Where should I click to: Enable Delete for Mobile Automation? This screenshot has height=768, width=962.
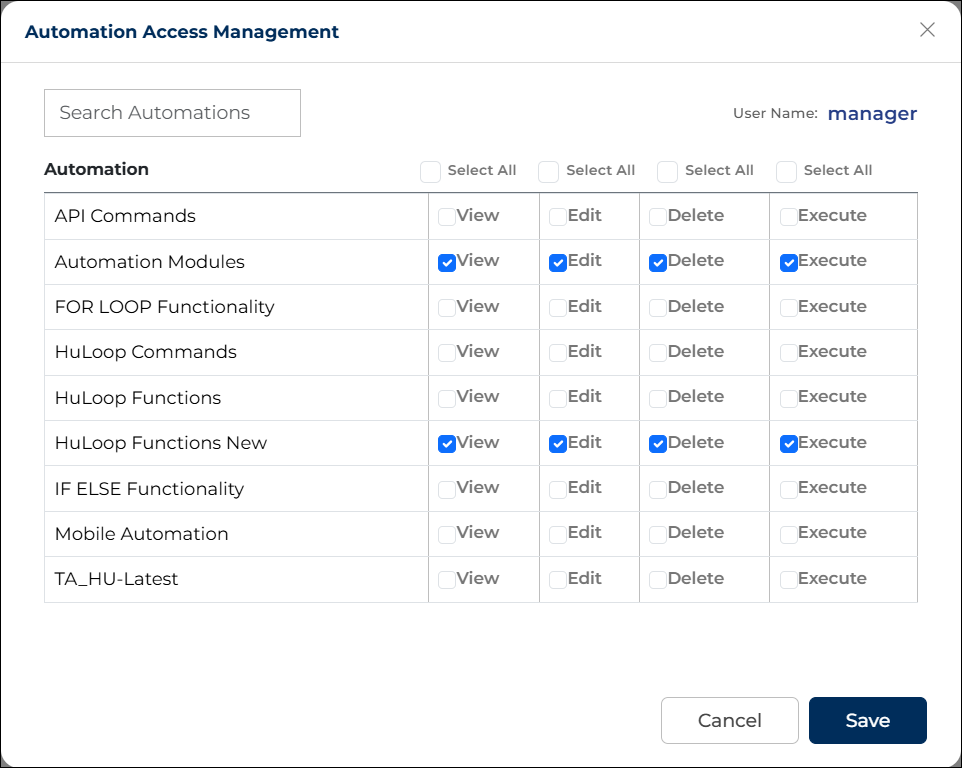pos(658,535)
